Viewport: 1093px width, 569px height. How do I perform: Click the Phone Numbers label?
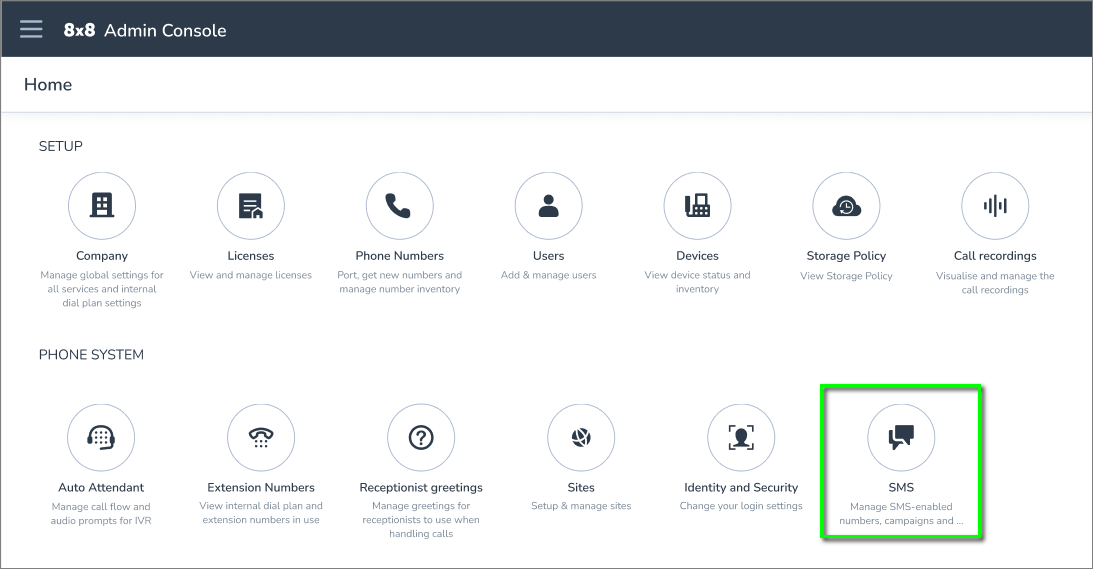click(x=399, y=256)
